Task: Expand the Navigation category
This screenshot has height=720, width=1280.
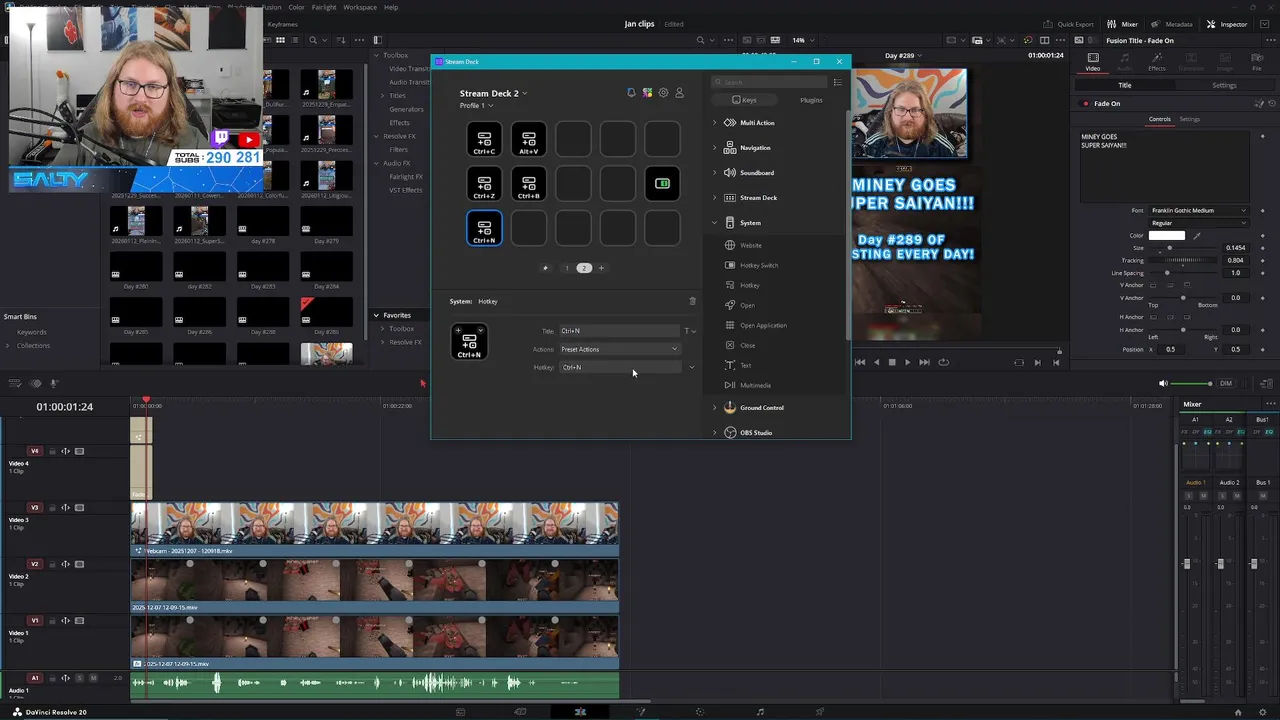Action: pyautogui.click(x=715, y=148)
